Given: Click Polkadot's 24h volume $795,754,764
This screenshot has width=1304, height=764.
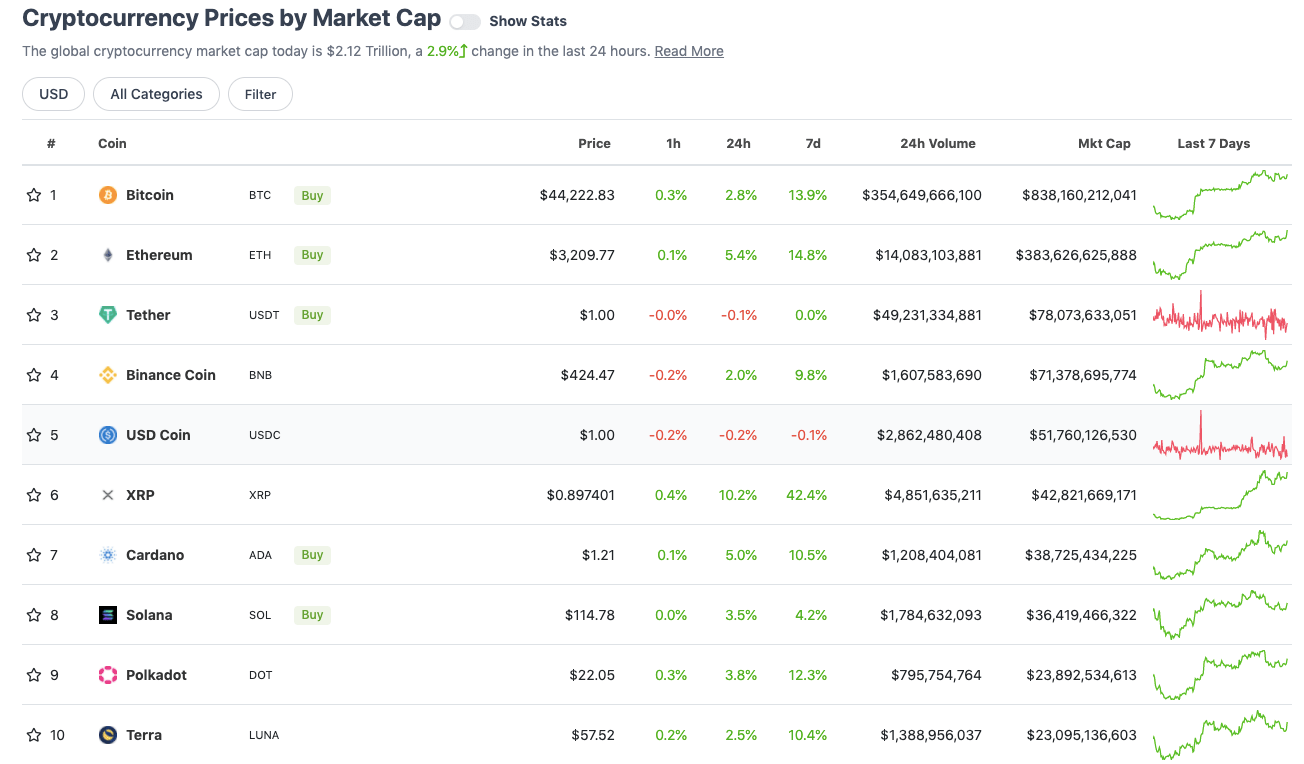Looking at the screenshot, I should [x=936, y=675].
